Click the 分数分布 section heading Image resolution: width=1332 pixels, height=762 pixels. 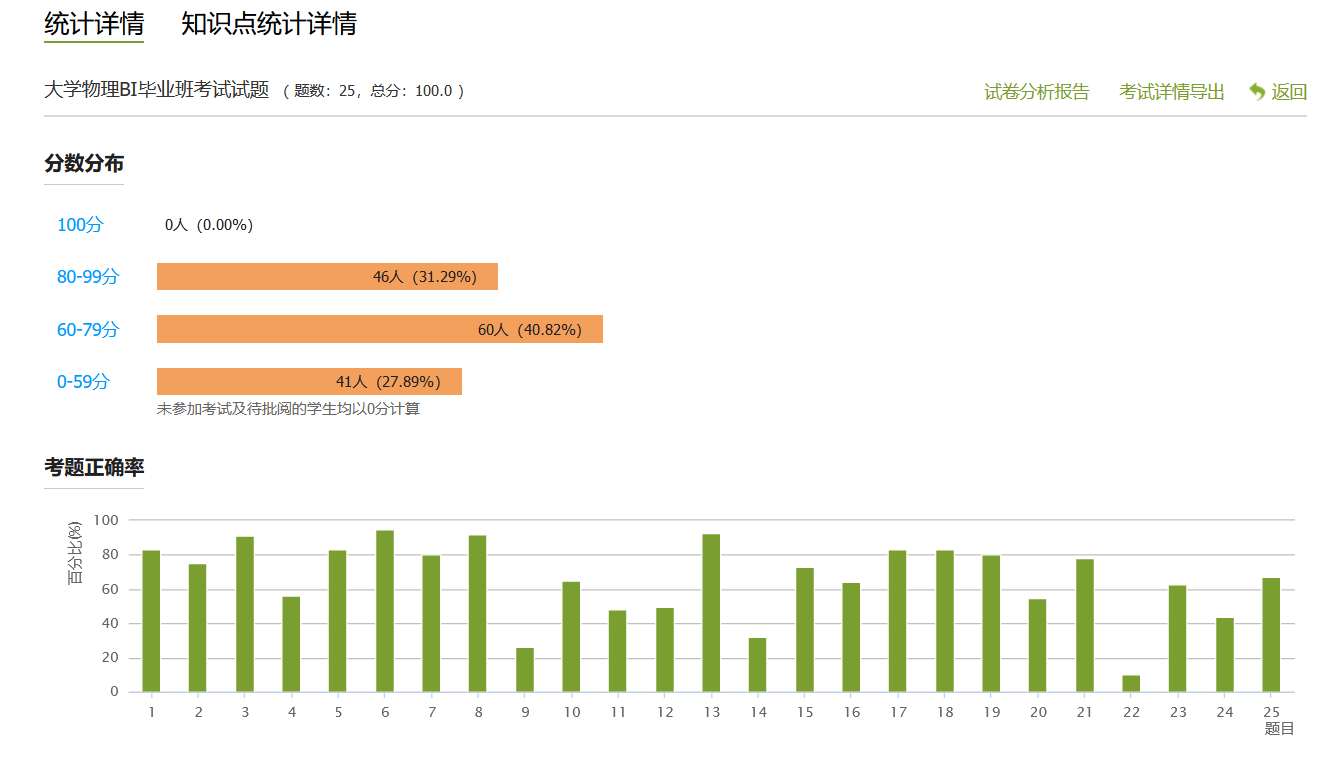(x=82, y=163)
